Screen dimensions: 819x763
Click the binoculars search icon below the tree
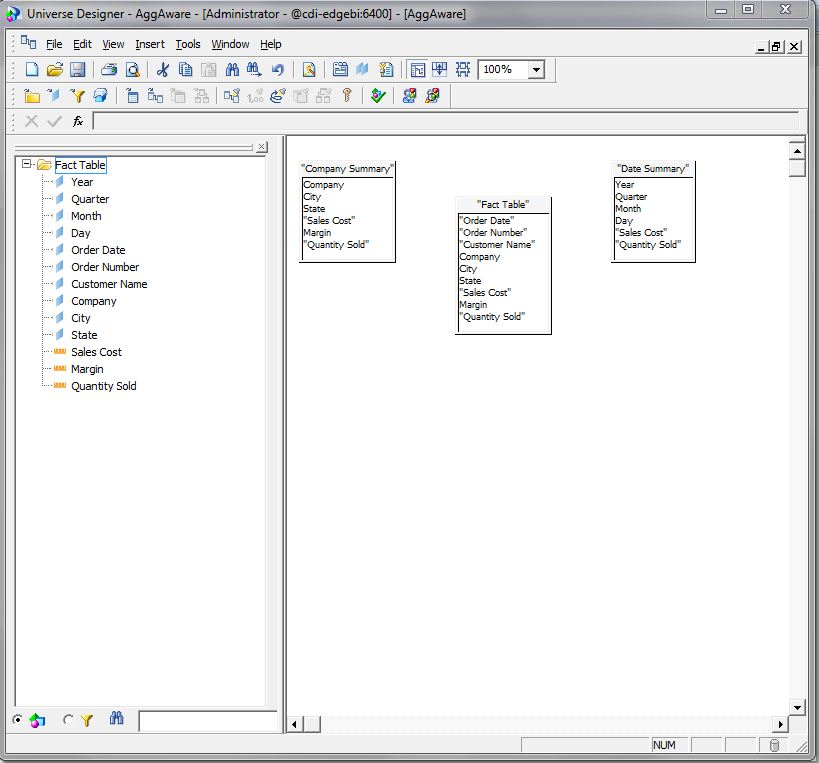coord(116,719)
